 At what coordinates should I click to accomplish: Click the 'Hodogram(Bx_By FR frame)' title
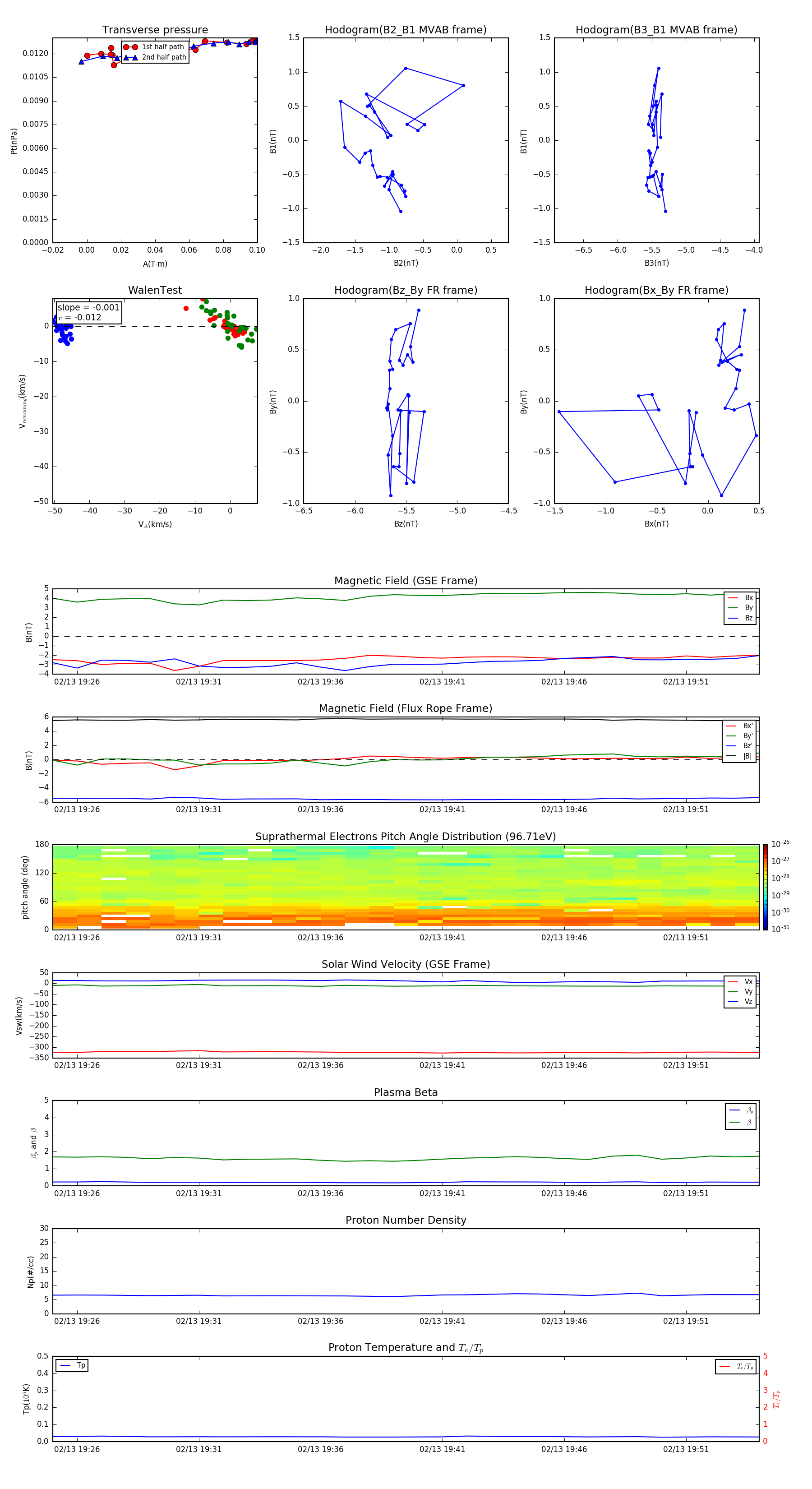point(656,290)
